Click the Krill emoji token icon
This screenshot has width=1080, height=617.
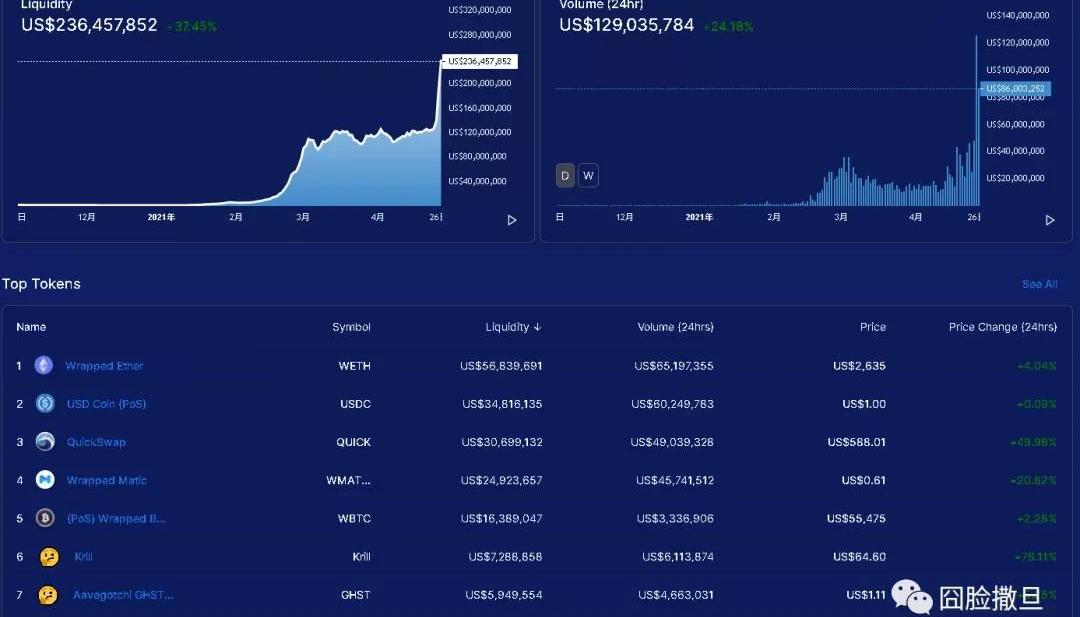pyautogui.click(x=48, y=557)
